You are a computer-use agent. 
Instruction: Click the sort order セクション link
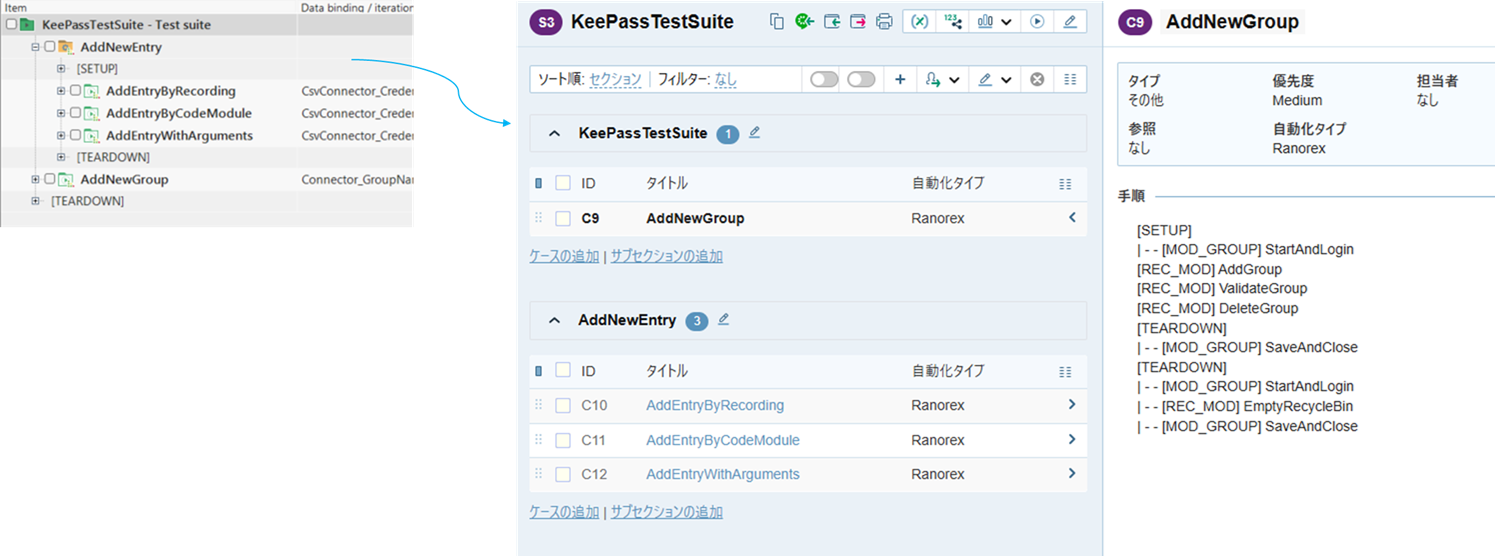[x=615, y=80]
